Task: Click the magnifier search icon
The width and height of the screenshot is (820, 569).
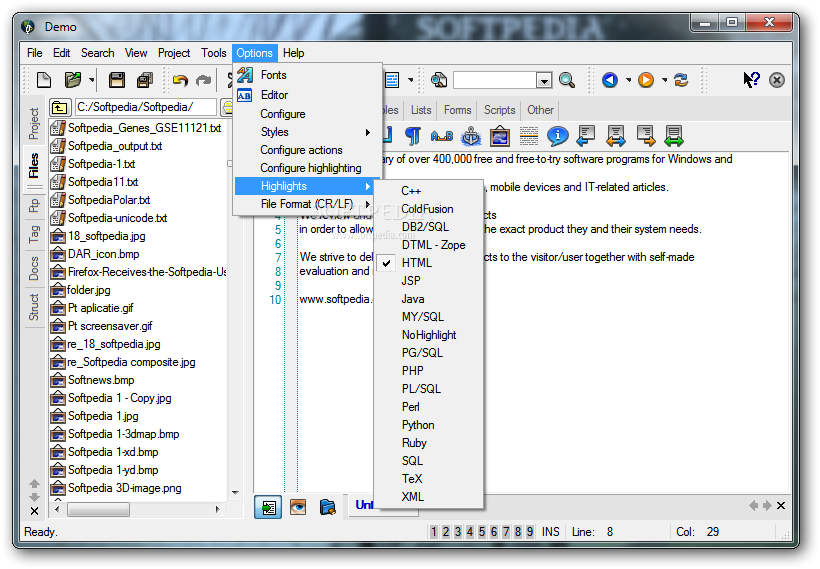Action: pyautogui.click(x=566, y=80)
